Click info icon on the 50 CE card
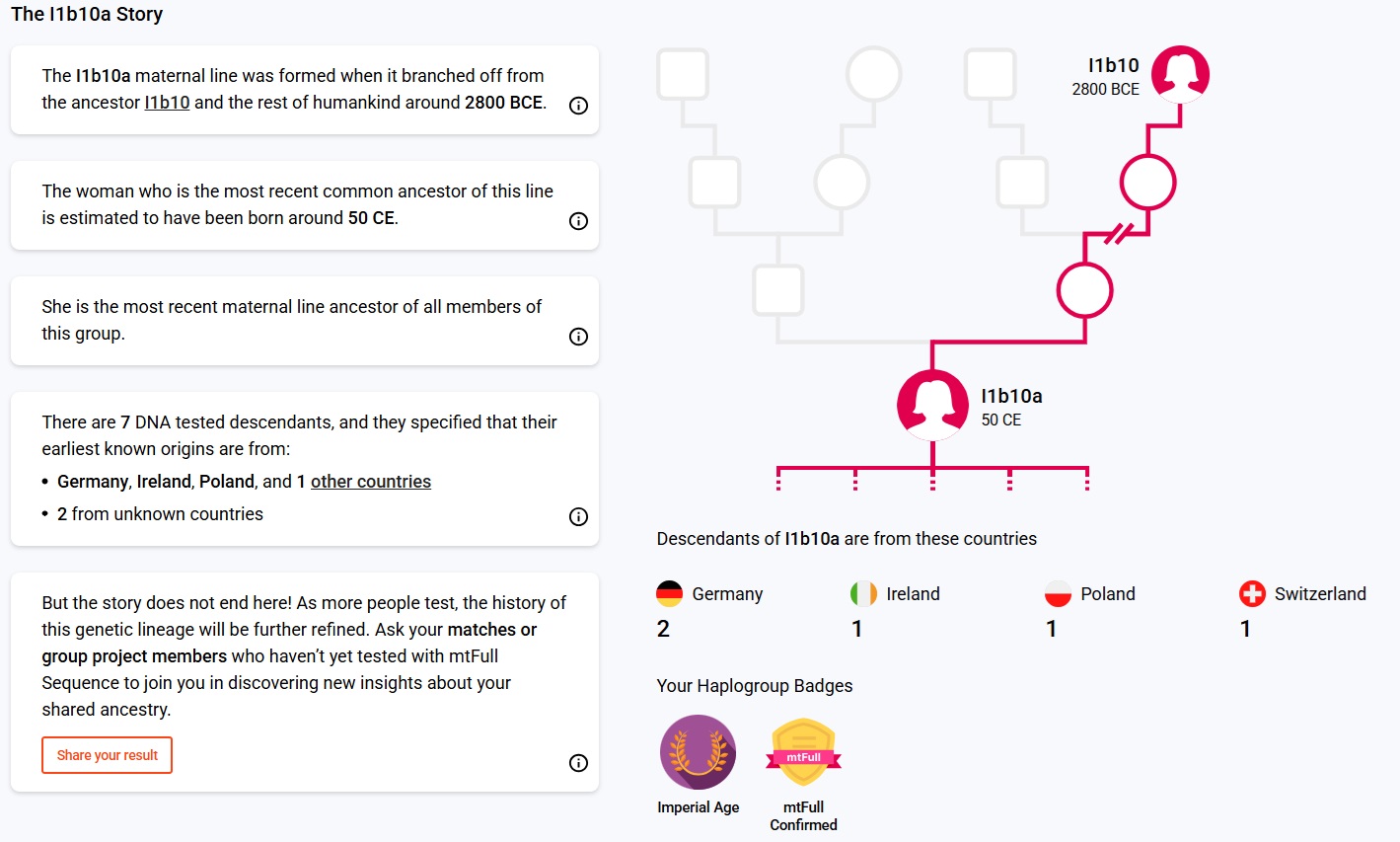1400x842 pixels. point(579,221)
